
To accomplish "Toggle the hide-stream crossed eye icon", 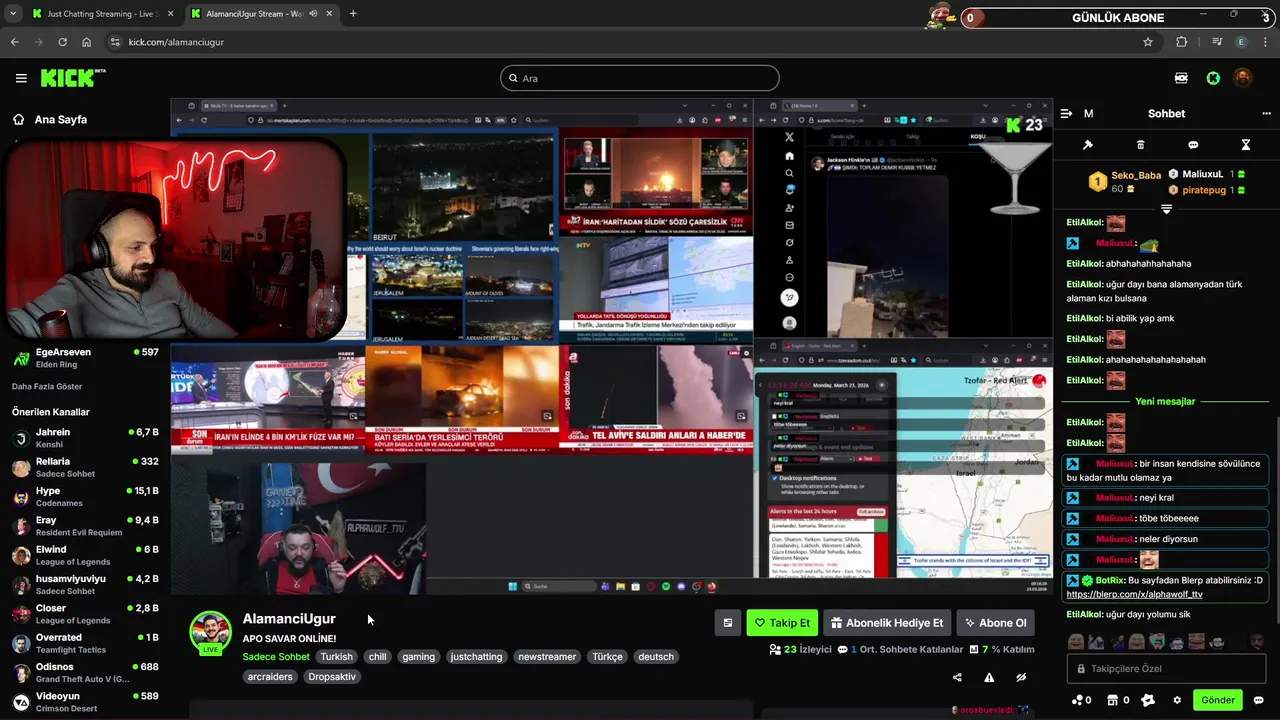I will pos(1021,677).
